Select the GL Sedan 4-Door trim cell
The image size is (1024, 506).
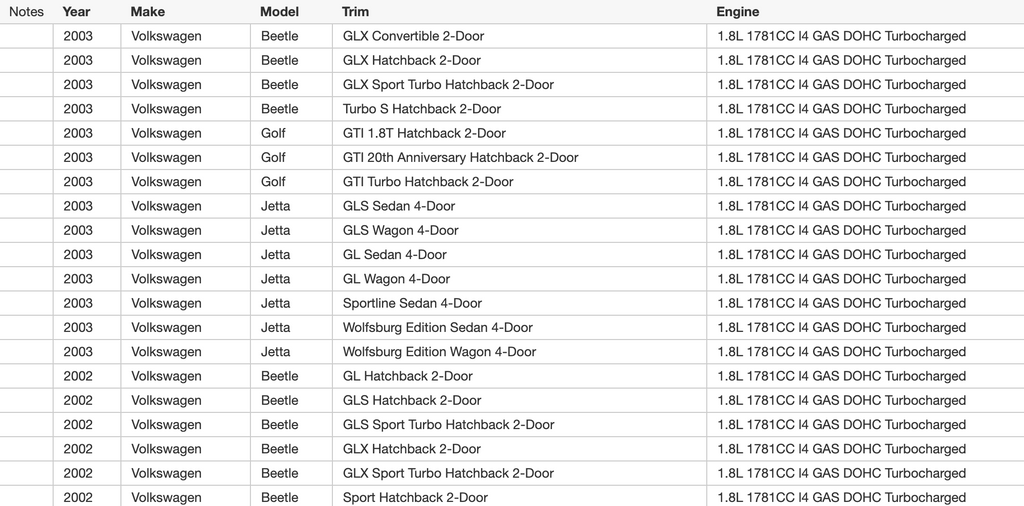click(395, 255)
